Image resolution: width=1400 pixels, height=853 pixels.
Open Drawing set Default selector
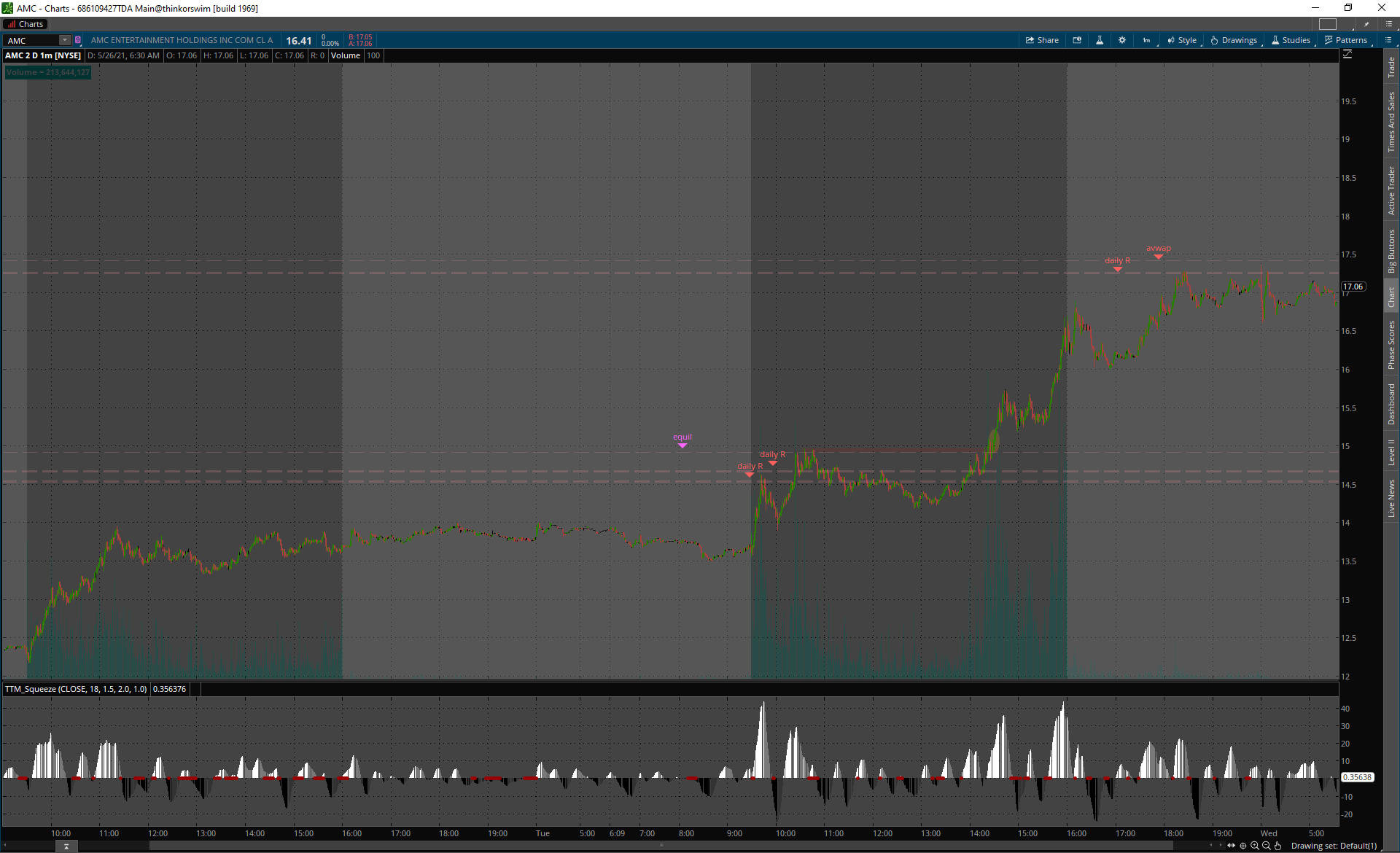click(1334, 846)
